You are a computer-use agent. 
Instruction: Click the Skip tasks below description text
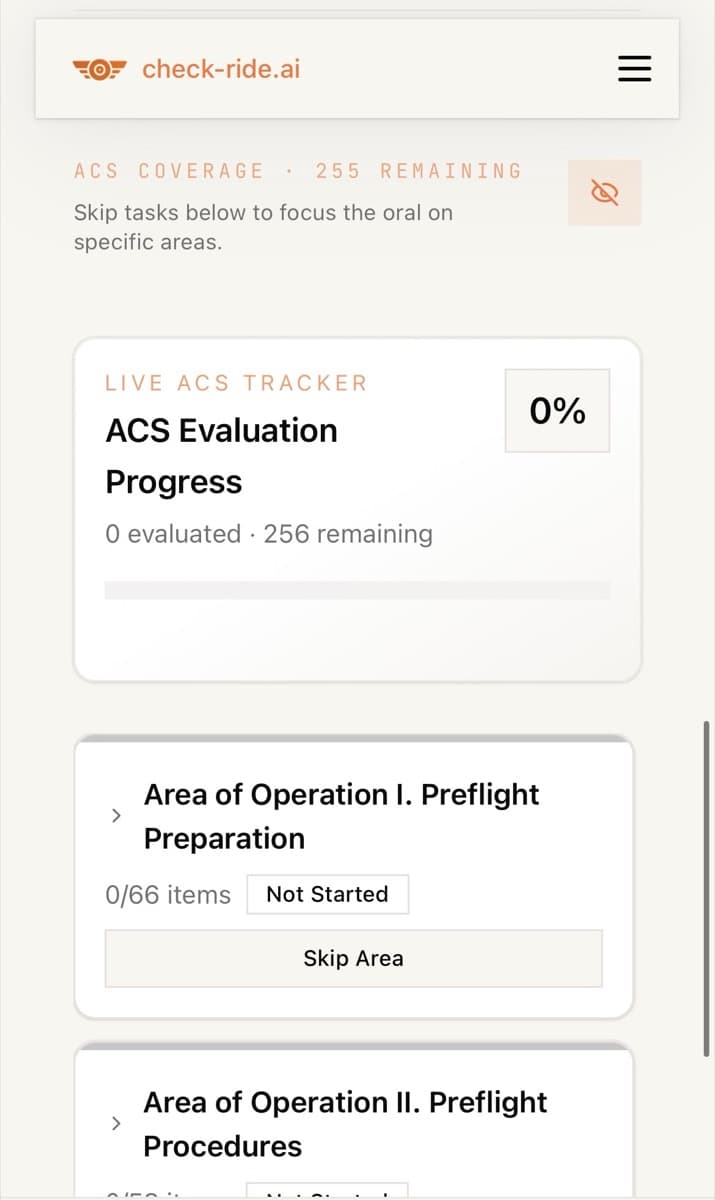click(x=263, y=227)
